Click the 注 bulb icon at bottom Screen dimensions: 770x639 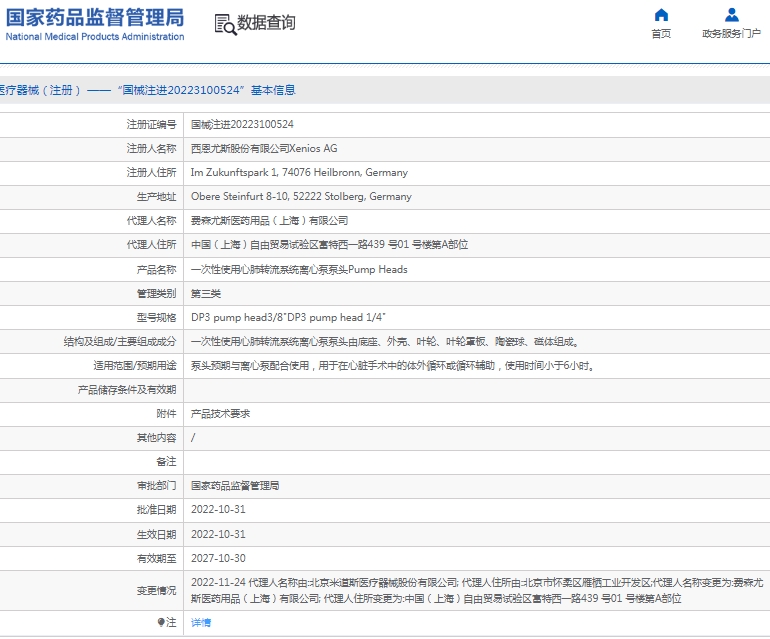pyautogui.click(x=161, y=622)
